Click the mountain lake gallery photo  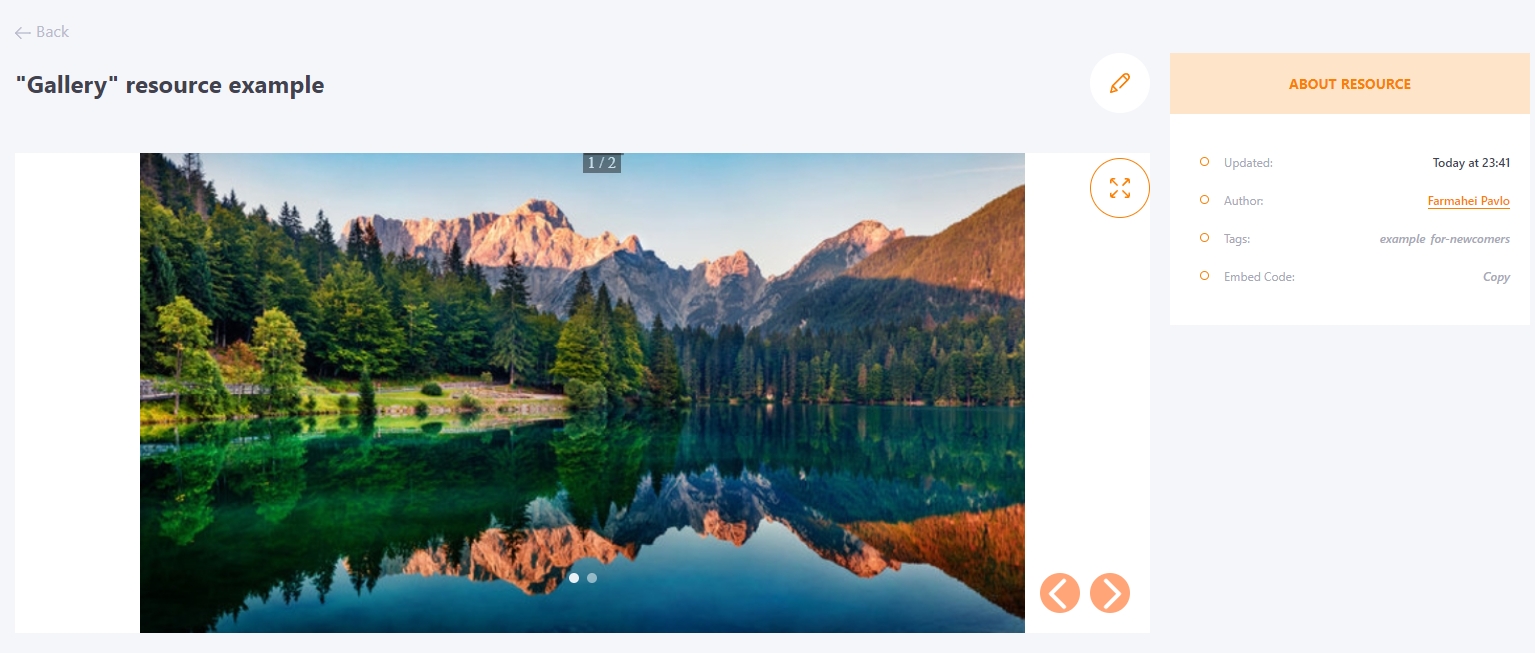(582, 393)
